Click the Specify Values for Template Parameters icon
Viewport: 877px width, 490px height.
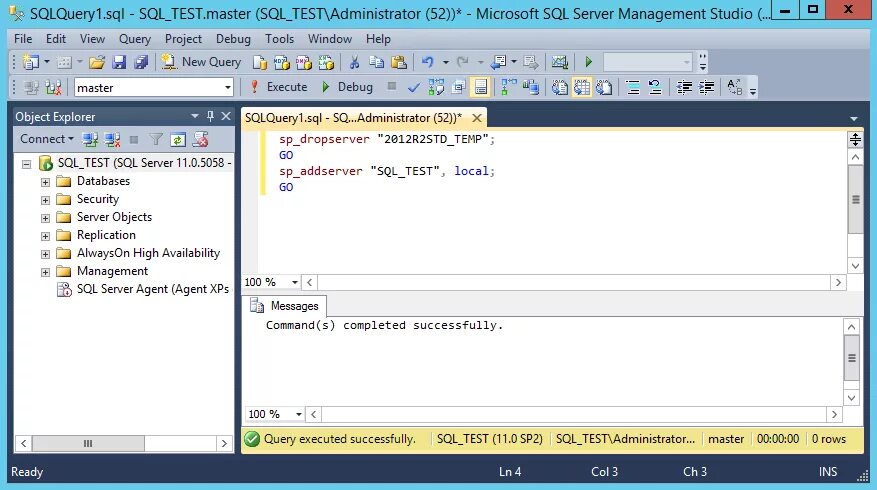click(x=734, y=87)
